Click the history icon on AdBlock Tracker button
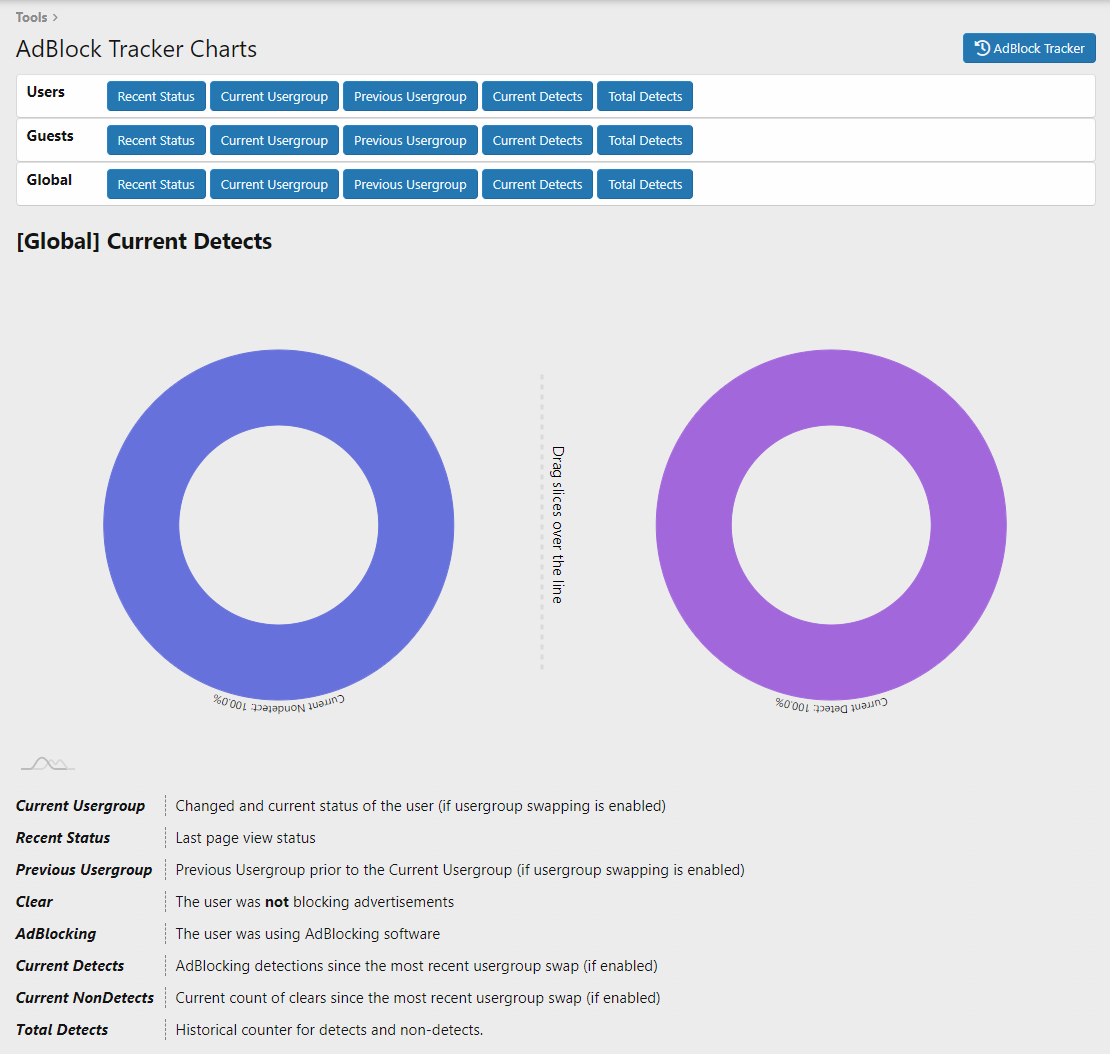The height and width of the screenshot is (1054, 1110). click(982, 48)
